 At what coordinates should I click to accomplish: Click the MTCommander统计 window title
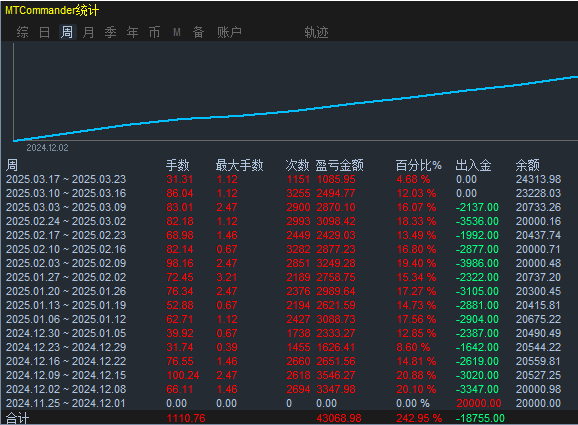(52, 10)
